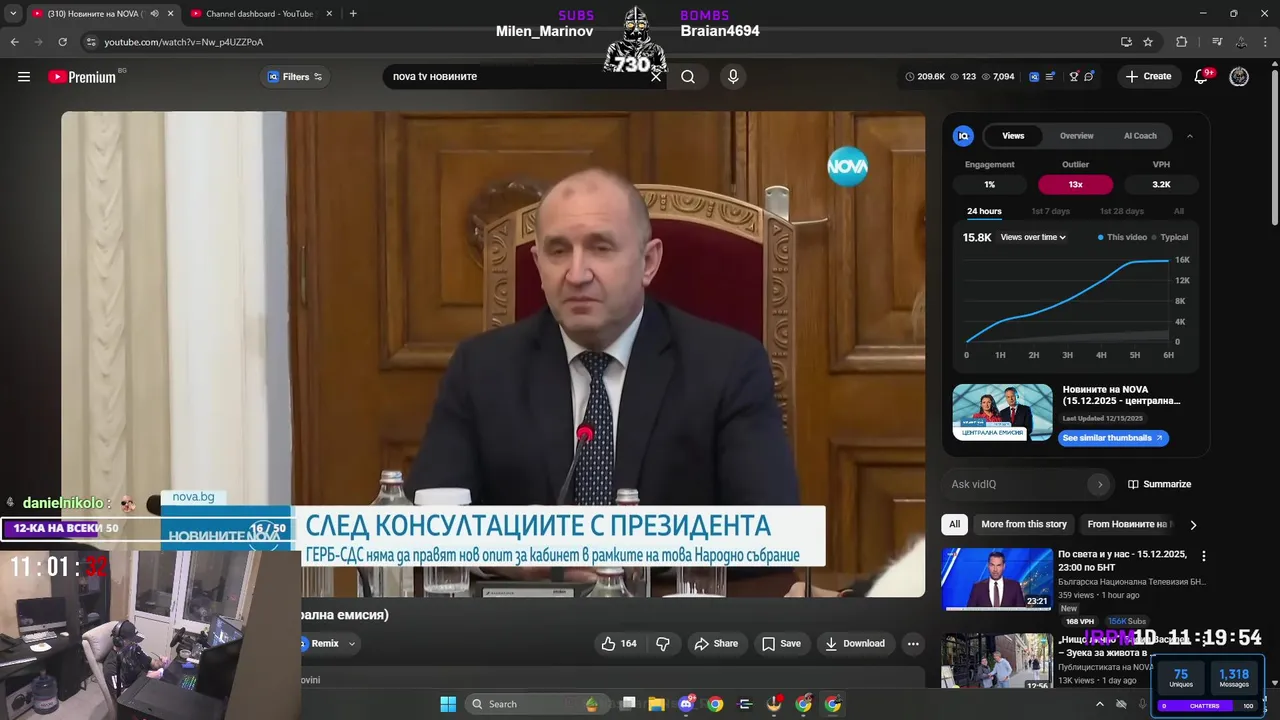Collapse the vidIQ panel with the chevron
1280x720 pixels.
pyautogui.click(x=1190, y=136)
